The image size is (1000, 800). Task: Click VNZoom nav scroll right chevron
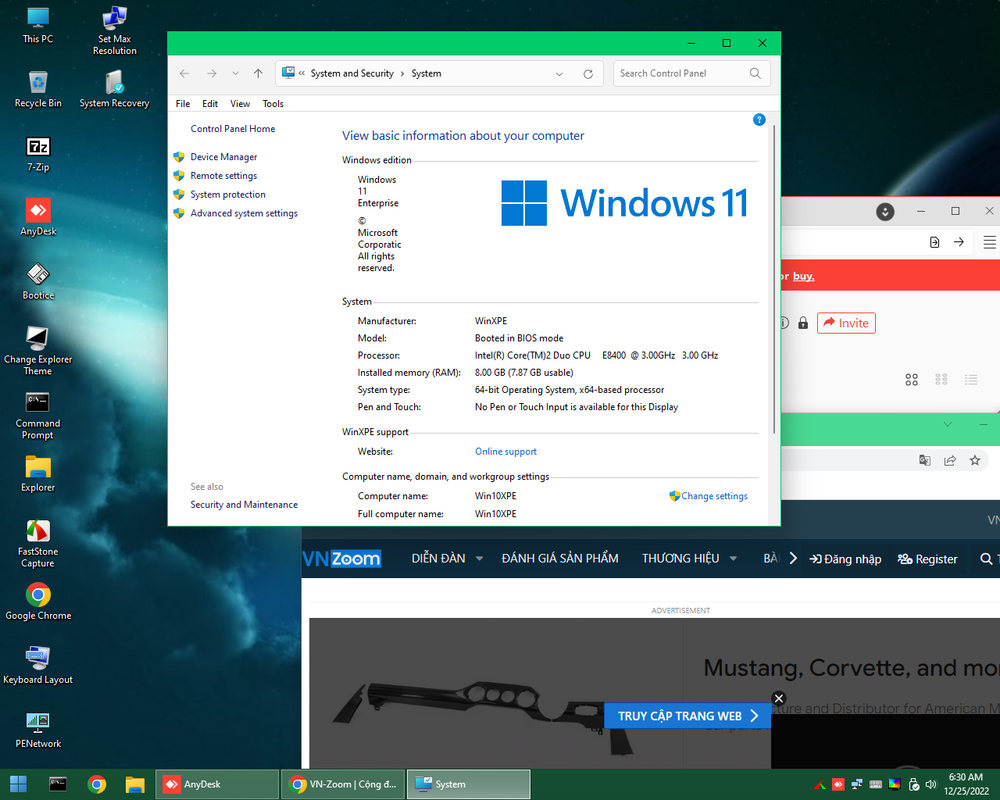(x=793, y=558)
